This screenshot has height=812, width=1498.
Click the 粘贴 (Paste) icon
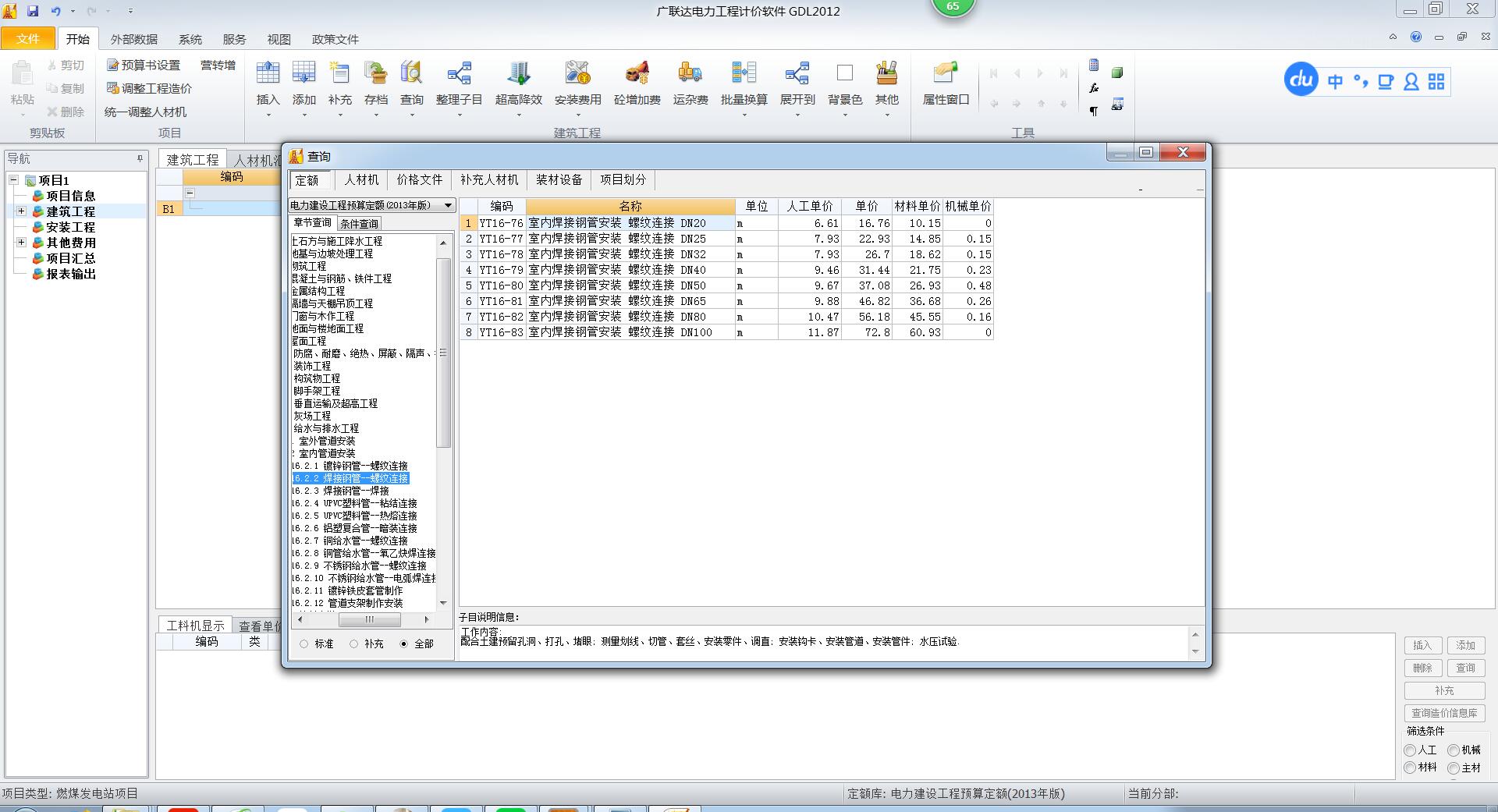(x=22, y=74)
